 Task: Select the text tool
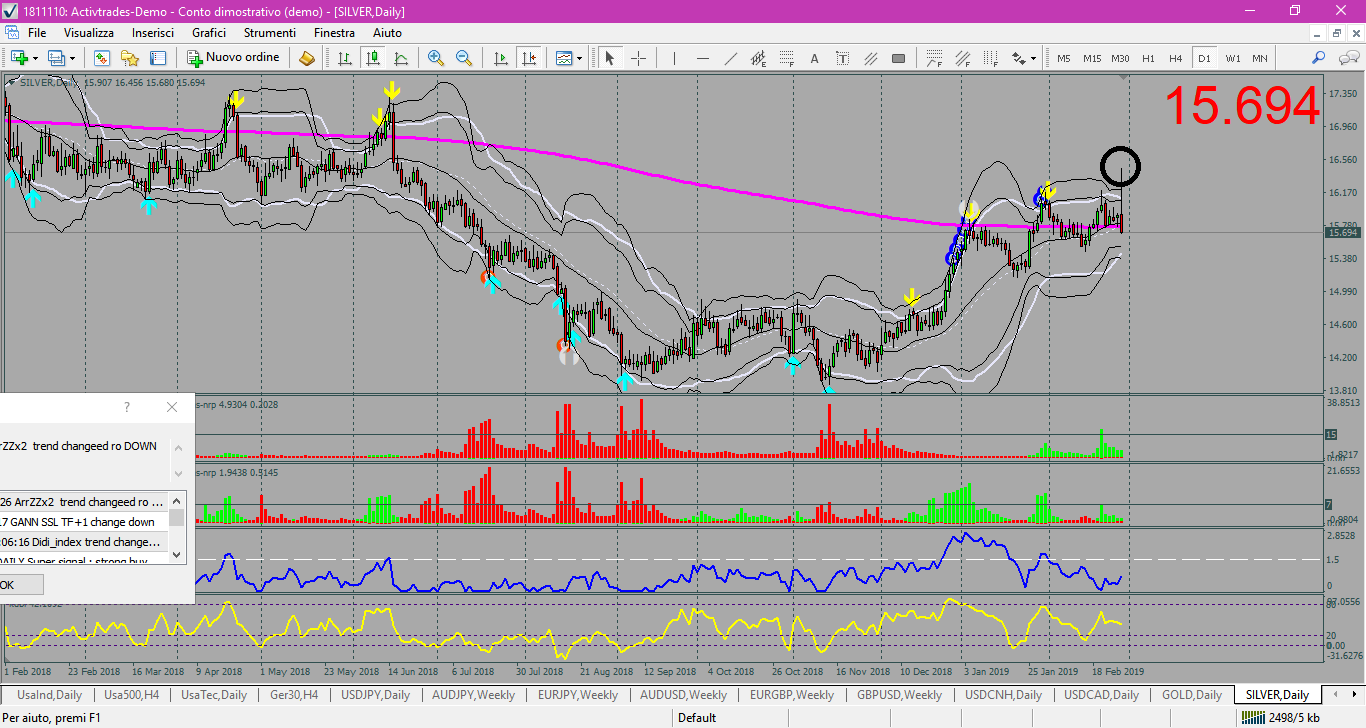(x=814, y=58)
